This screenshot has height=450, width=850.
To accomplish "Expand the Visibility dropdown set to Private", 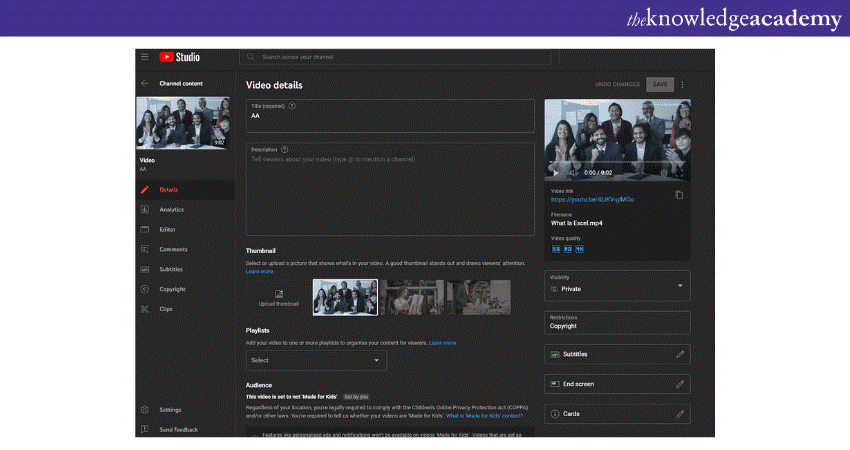I will click(x=617, y=285).
